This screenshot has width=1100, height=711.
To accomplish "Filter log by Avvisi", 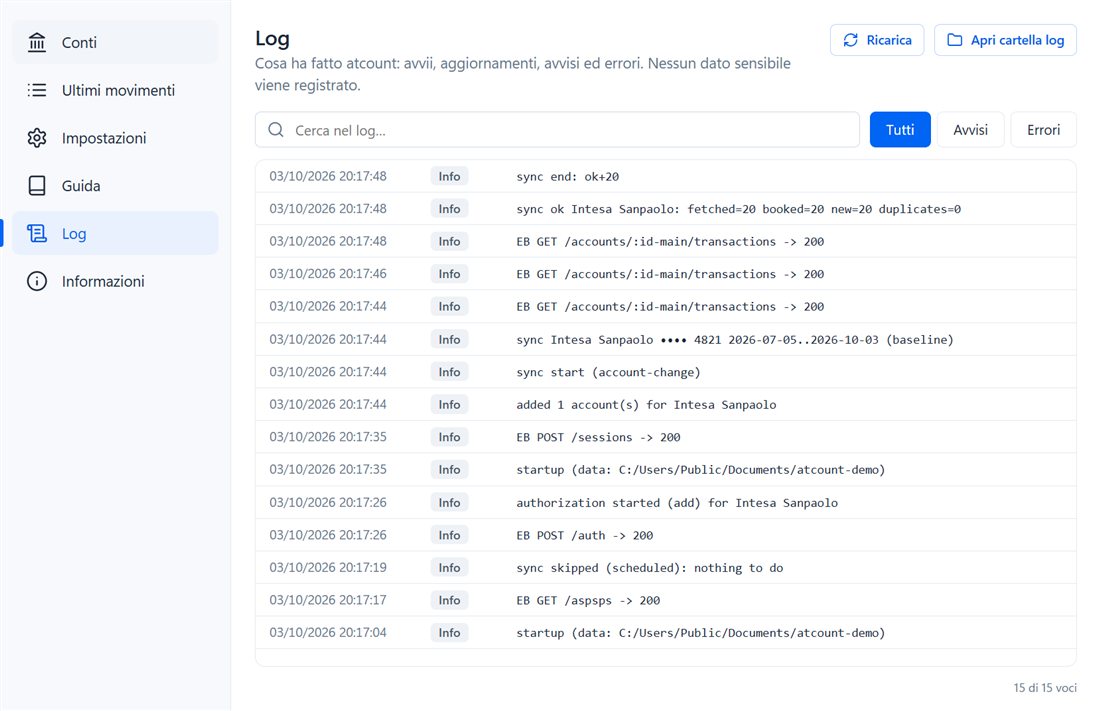I will [x=970, y=130].
